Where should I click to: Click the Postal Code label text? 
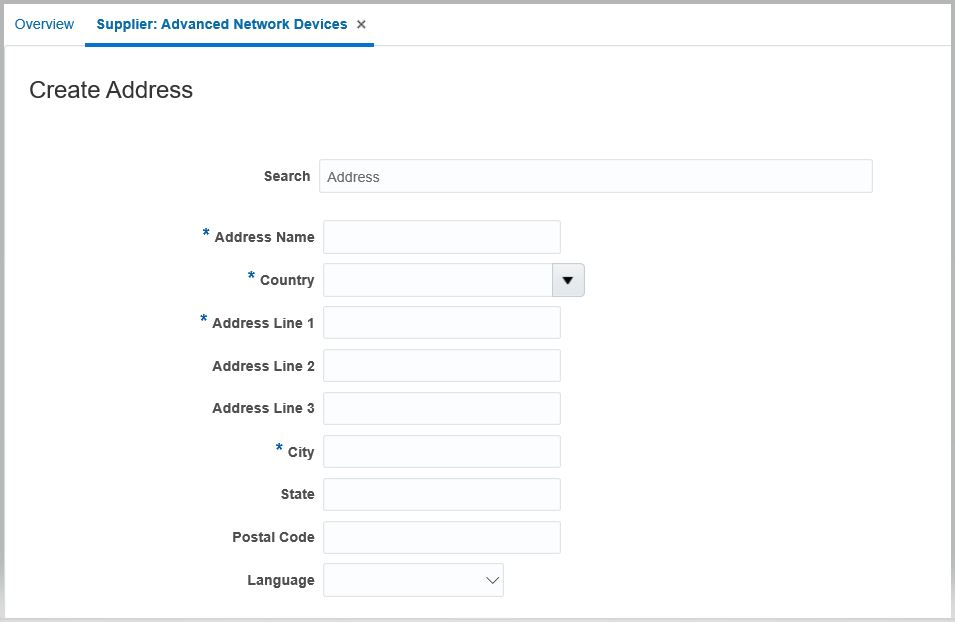point(273,538)
